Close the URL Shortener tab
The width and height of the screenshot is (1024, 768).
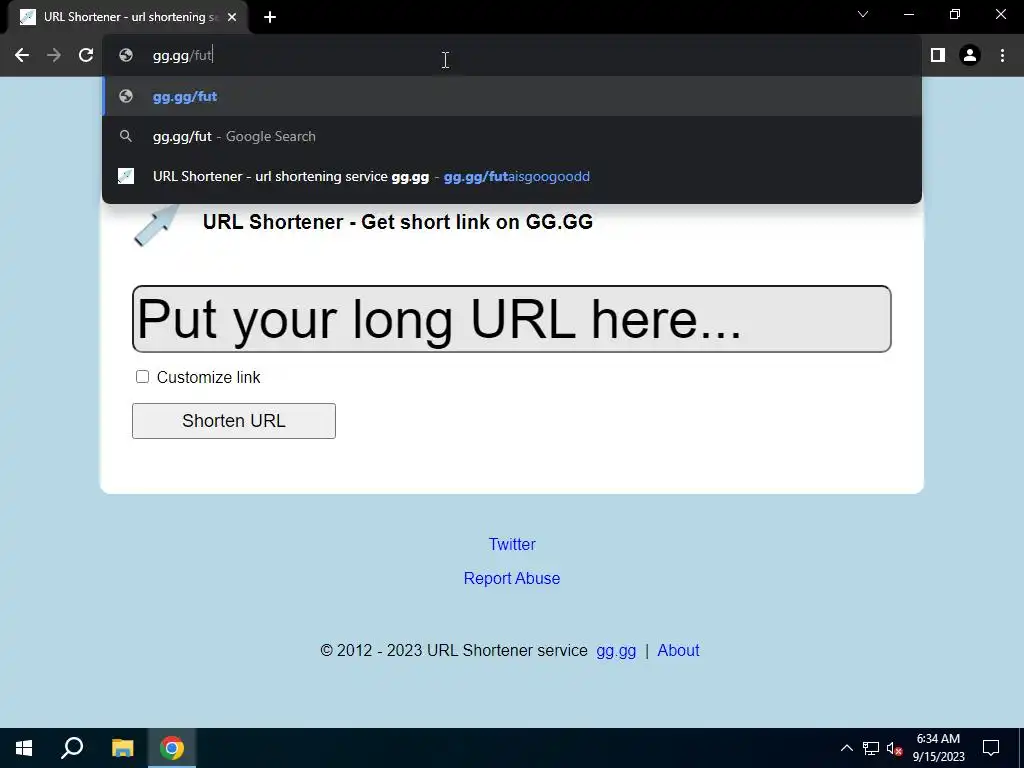click(232, 17)
